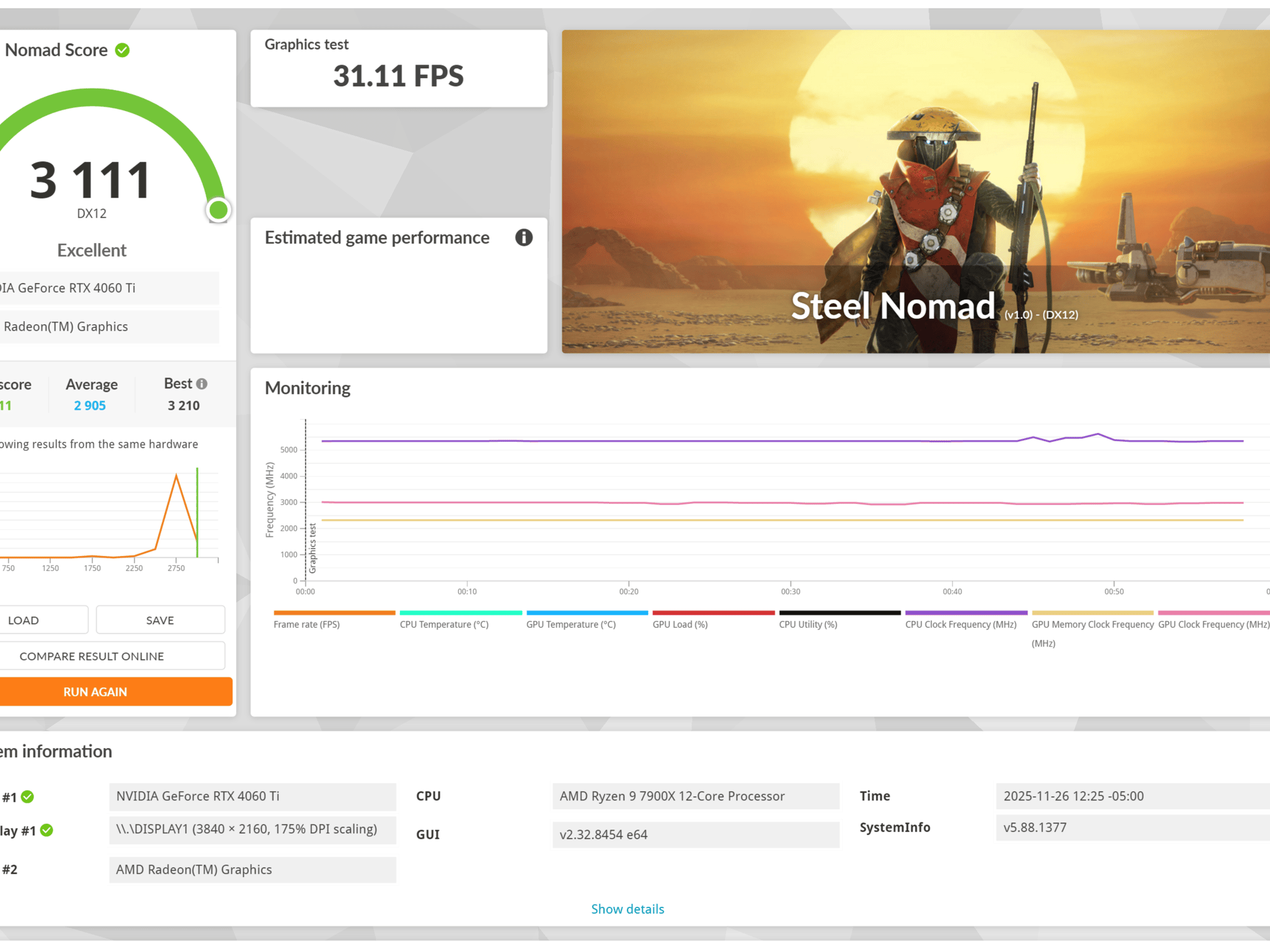Viewport: 1270px width, 952px height.
Task: Click the green score gauge indicator dot
Action: (x=218, y=210)
